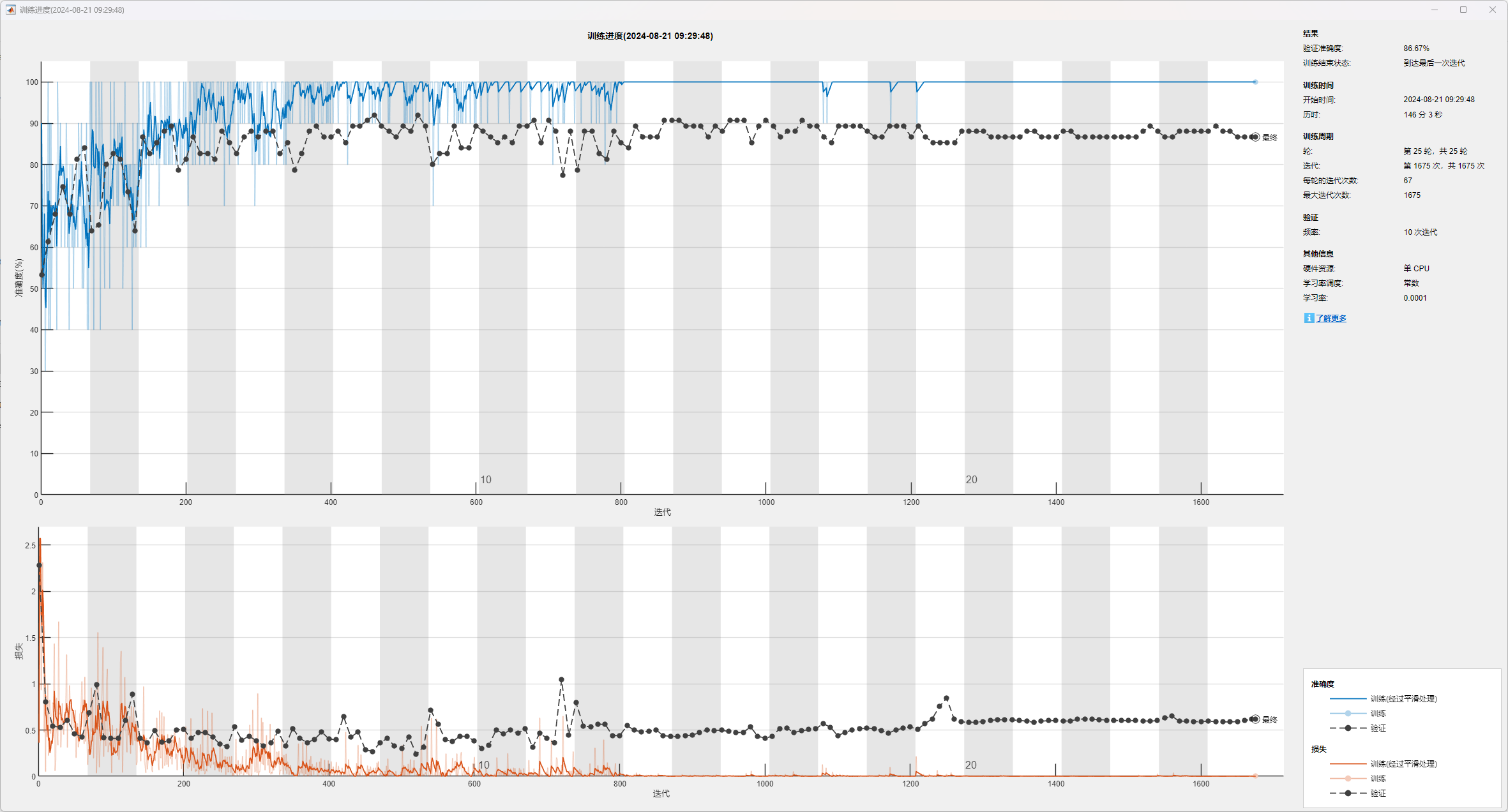Click the 损失 y-axis label
This screenshot has height=812, width=1508.
(x=19, y=651)
